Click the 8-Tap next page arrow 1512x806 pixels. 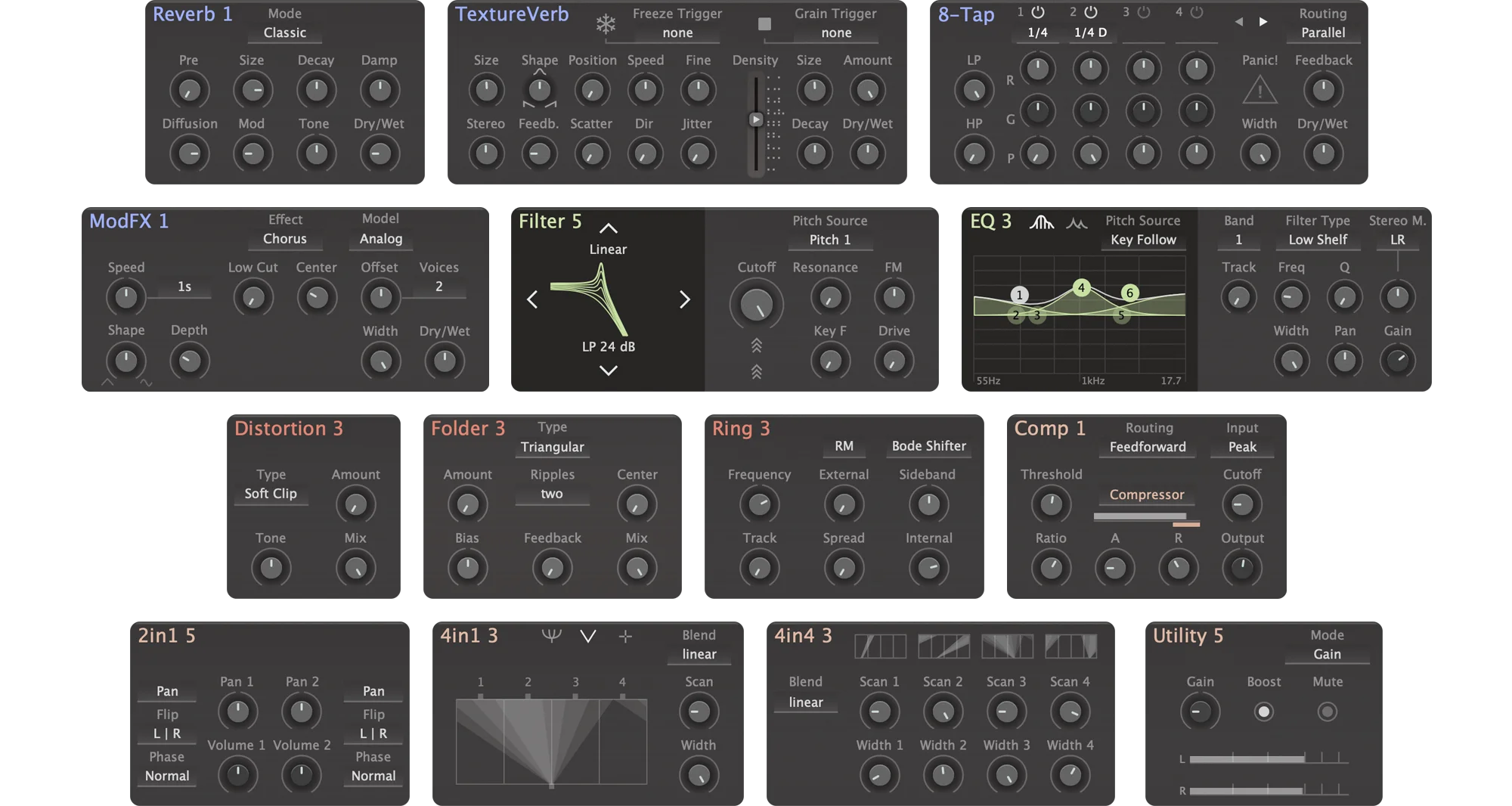pos(1263,22)
